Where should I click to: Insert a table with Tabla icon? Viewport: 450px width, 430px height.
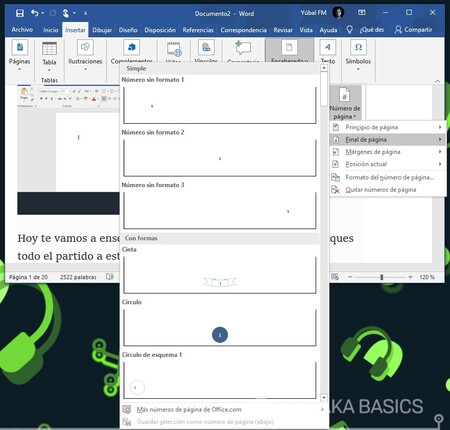pos(49,49)
